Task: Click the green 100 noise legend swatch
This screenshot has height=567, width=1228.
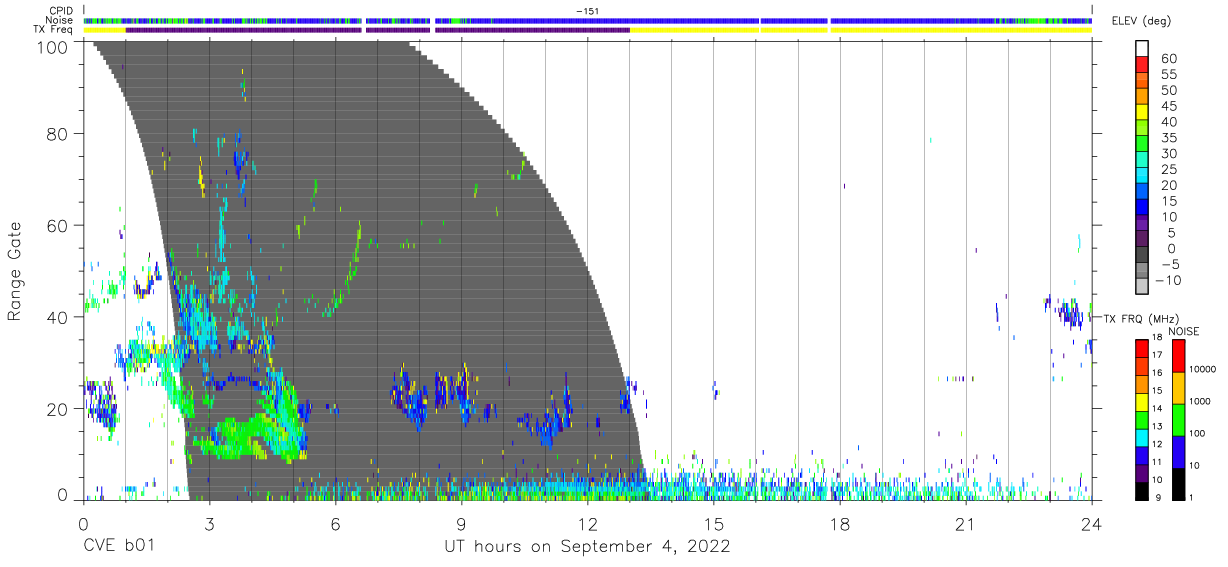Action: pos(1178,419)
